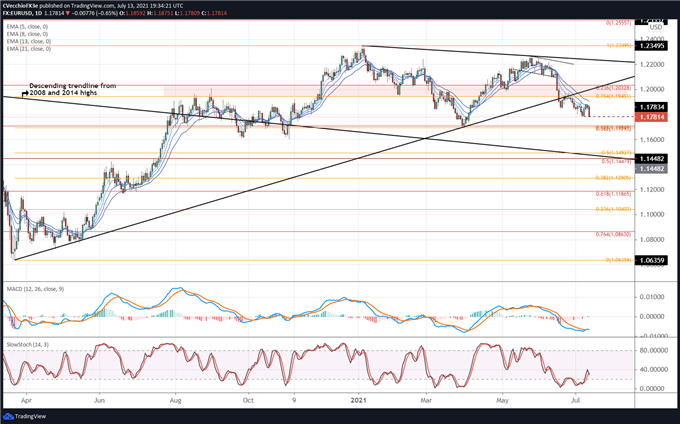Click the black 1.14482 price label

coord(651,159)
